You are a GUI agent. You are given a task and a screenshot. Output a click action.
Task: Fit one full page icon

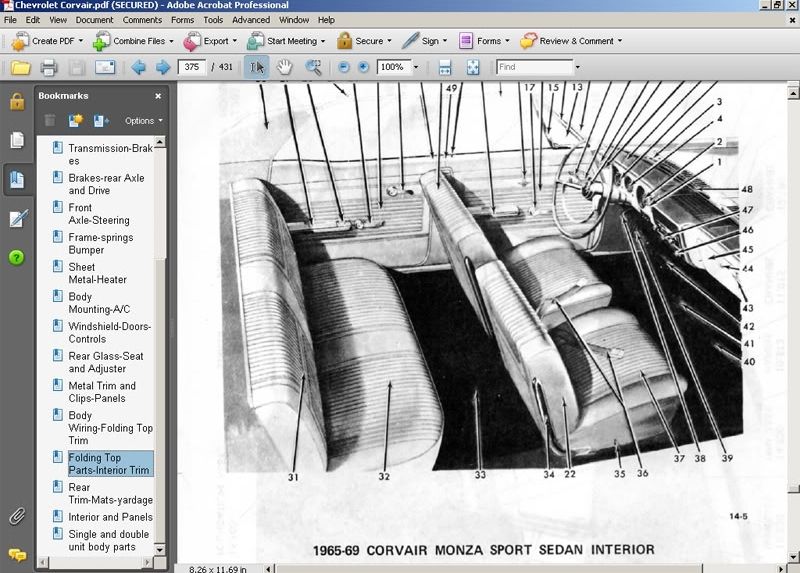(473, 67)
